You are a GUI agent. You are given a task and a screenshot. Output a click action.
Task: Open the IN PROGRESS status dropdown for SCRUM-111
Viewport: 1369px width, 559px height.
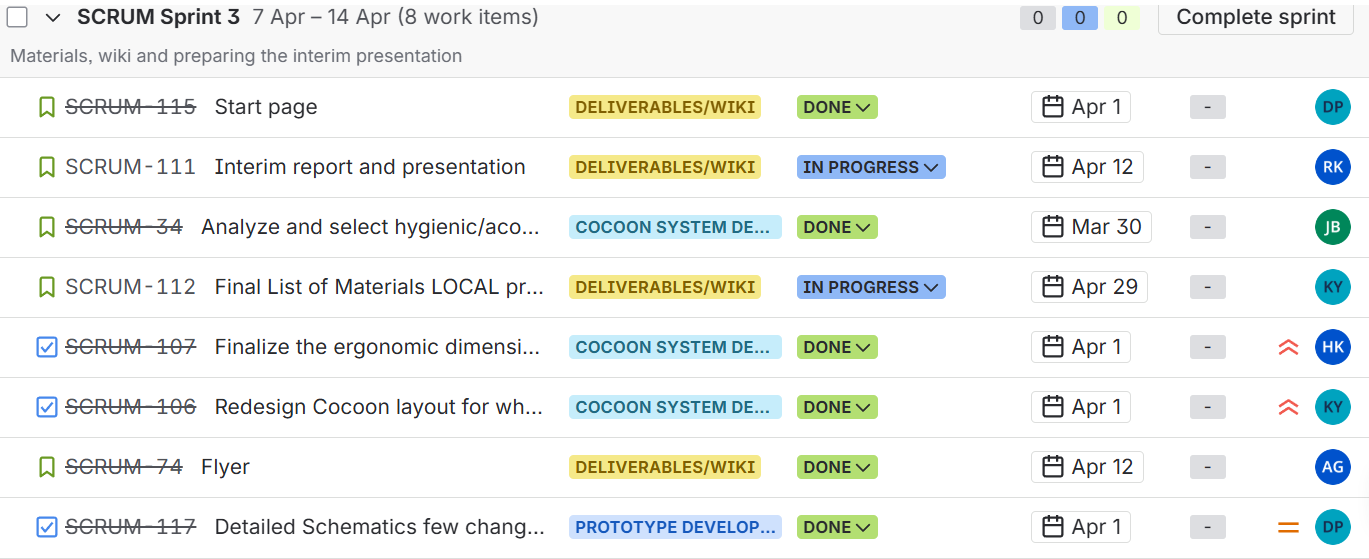[x=871, y=167]
